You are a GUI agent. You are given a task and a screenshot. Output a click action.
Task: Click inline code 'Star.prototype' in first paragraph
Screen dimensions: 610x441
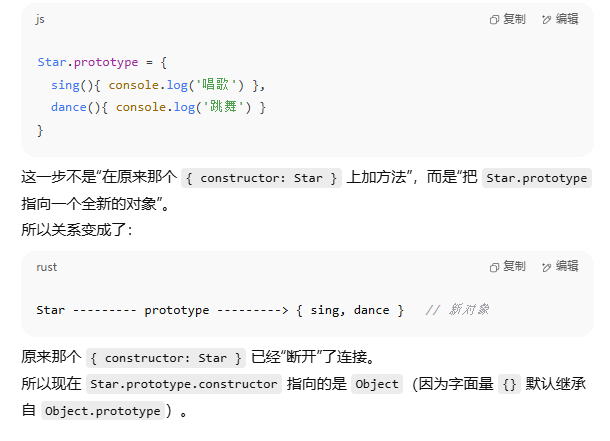pos(536,178)
